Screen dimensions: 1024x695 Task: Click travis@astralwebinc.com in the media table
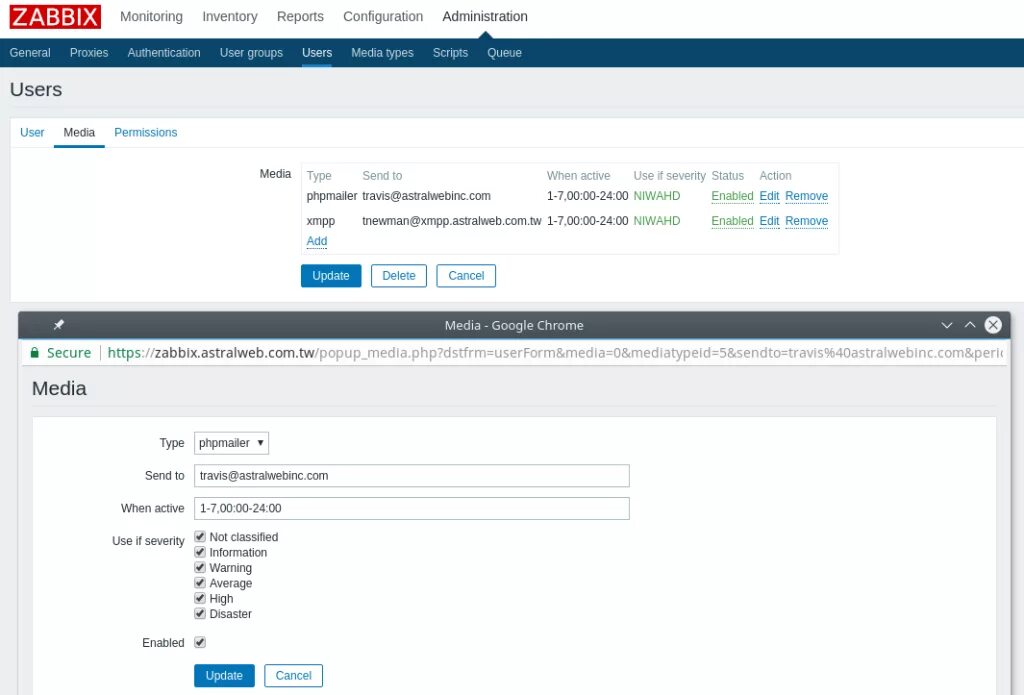[x=426, y=196]
